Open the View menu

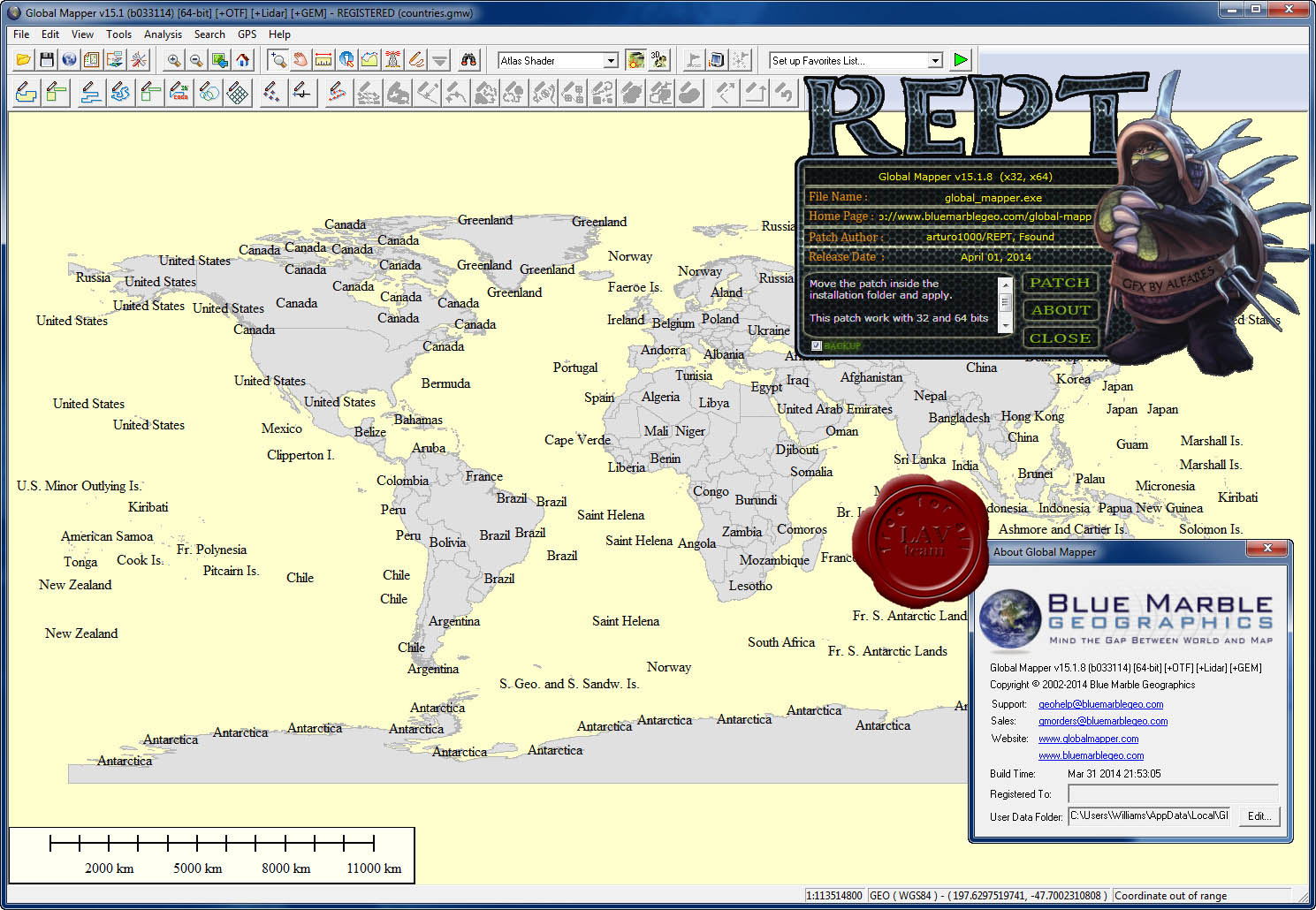tap(82, 34)
